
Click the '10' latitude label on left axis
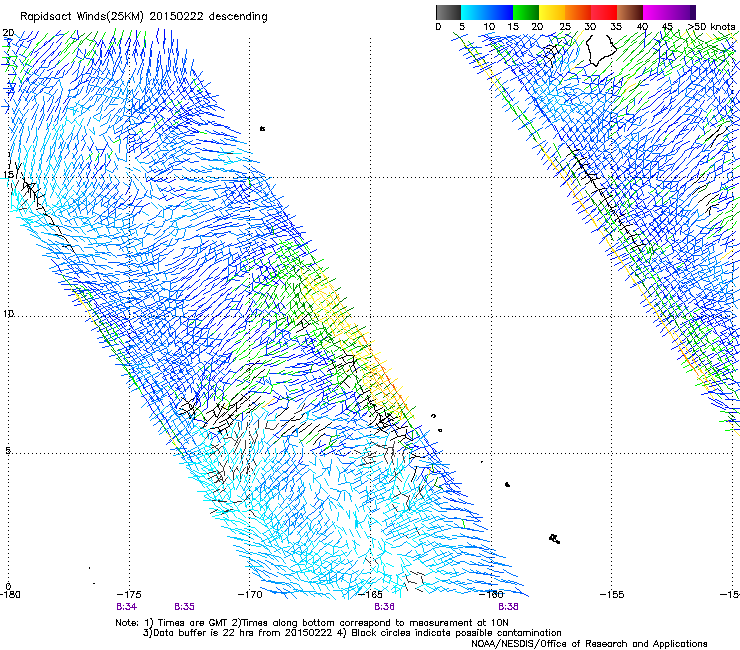pos(8,314)
